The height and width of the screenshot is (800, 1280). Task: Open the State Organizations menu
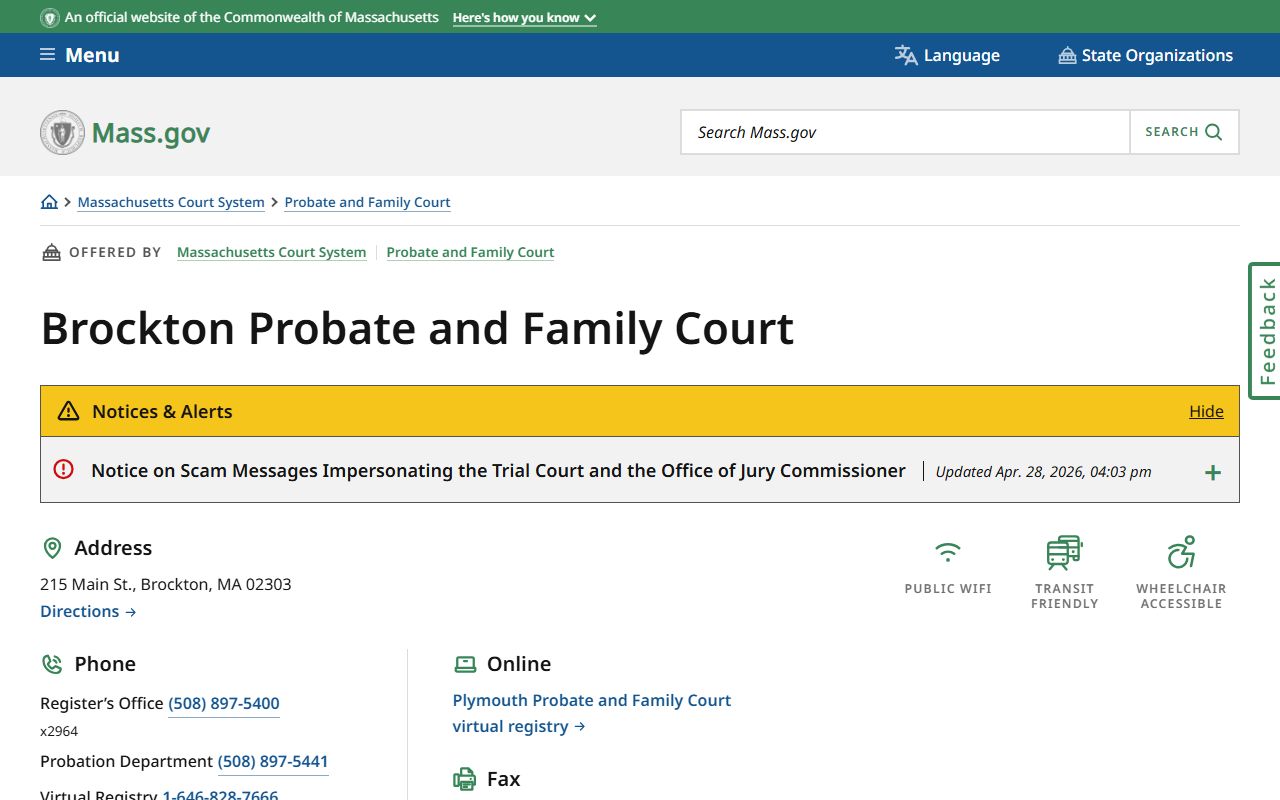click(x=1146, y=55)
